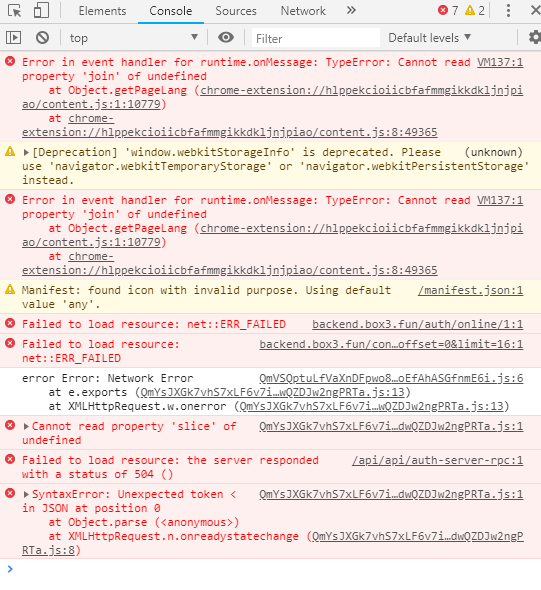Open the three-dot DevTools menu
541x590 pixels.
(x=508, y=11)
